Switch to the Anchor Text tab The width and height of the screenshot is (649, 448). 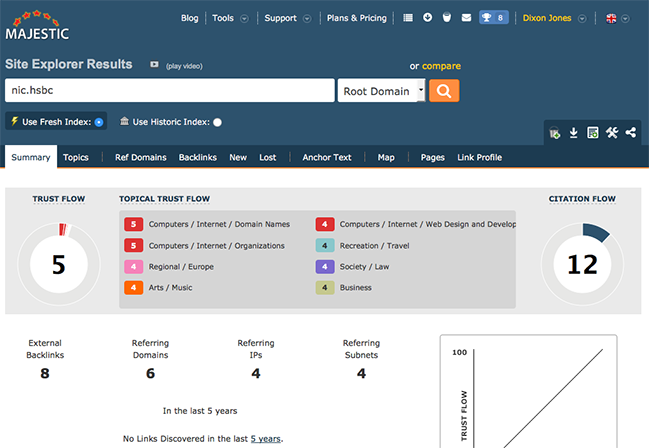click(327, 157)
